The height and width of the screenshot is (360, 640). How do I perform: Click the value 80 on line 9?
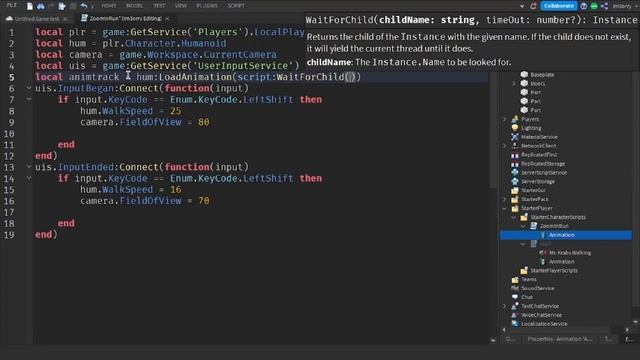204,122
